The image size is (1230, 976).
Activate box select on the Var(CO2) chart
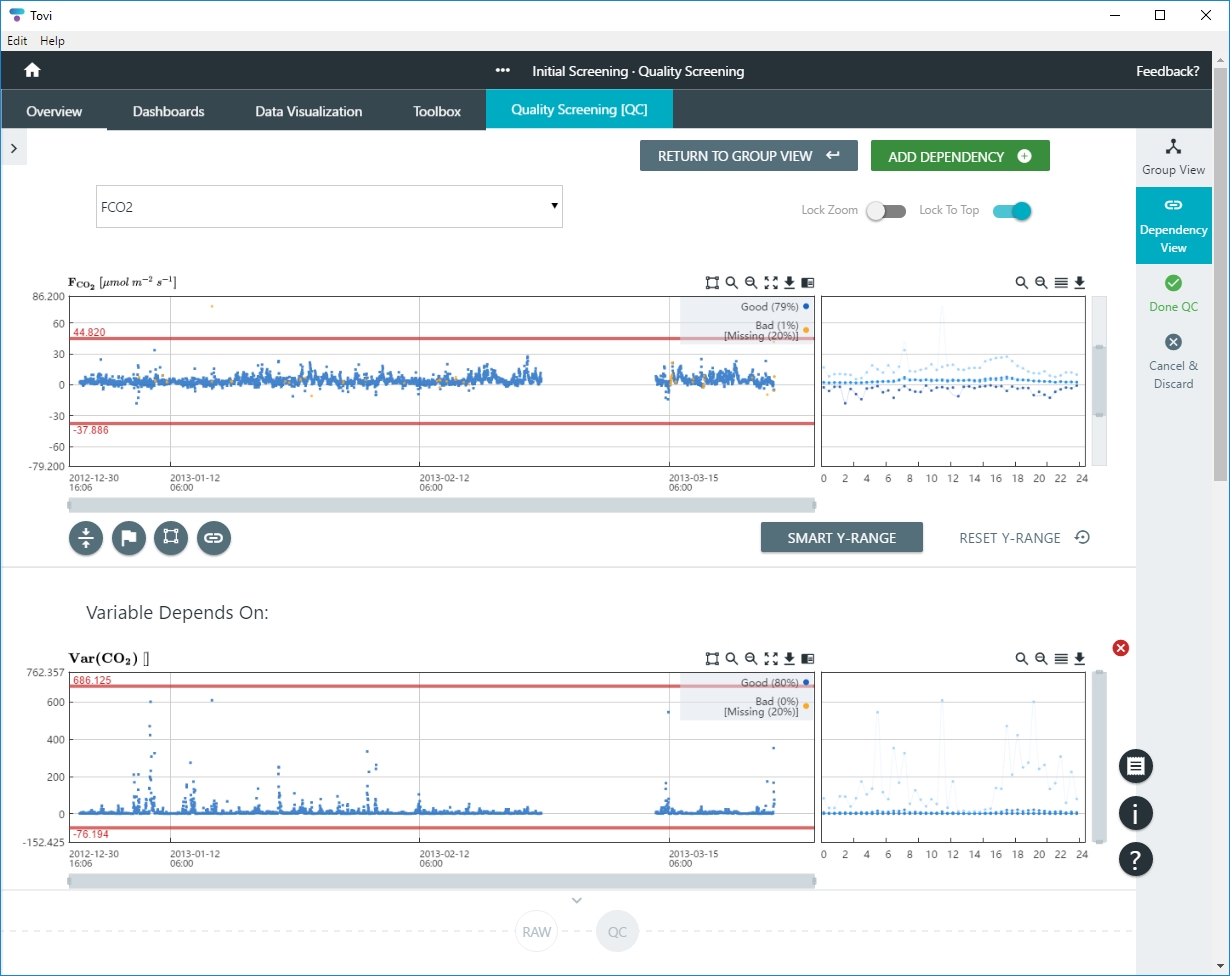click(712, 658)
